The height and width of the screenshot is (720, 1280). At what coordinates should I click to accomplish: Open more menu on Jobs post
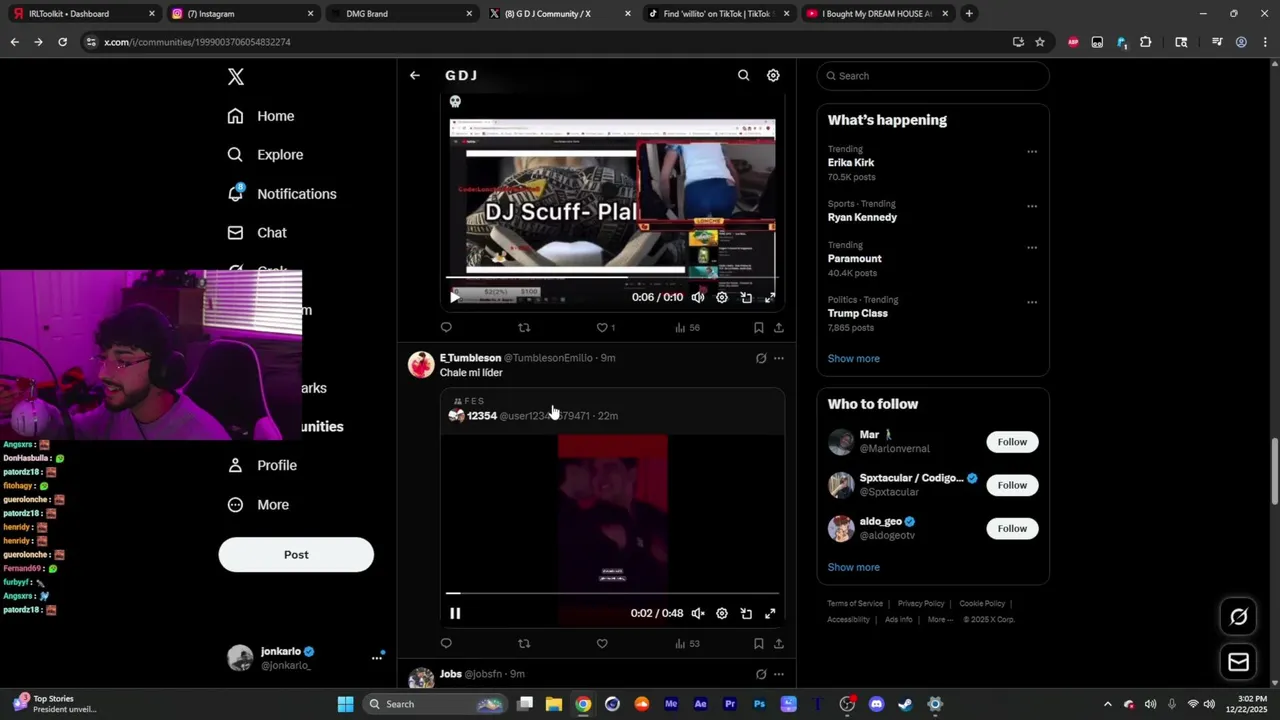(x=779, y=674)
